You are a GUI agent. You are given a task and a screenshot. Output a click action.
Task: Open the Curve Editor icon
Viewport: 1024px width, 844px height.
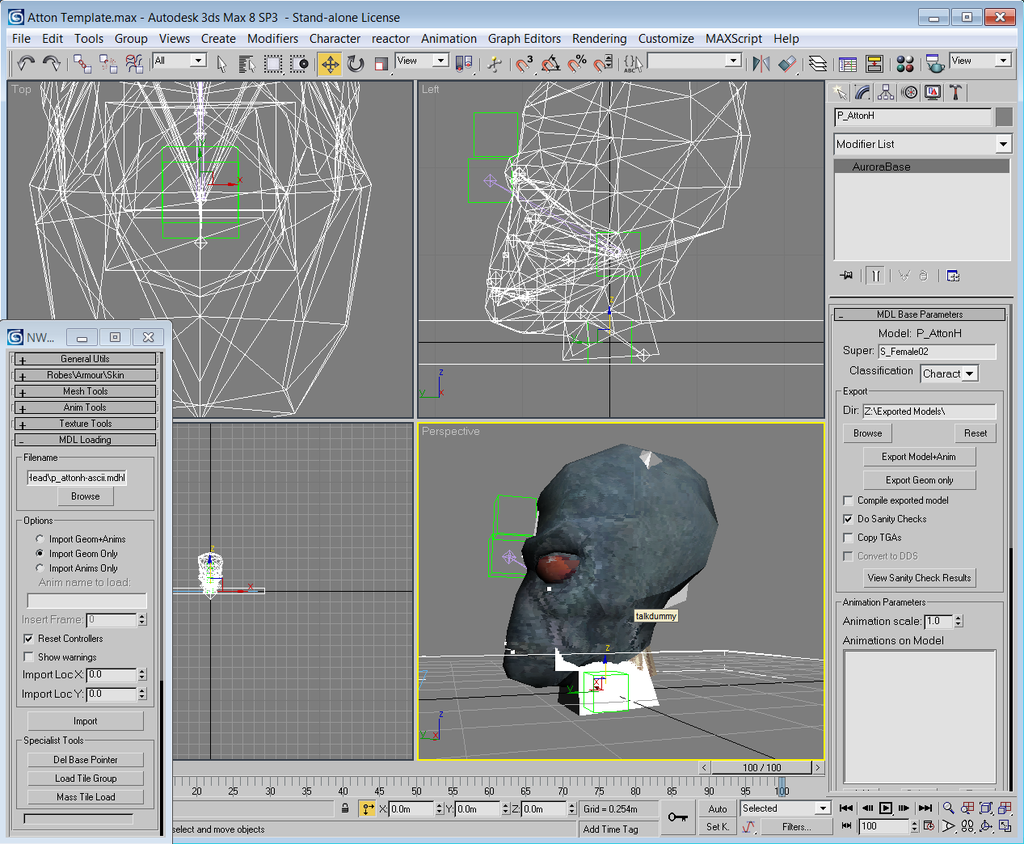pos(848,63)
